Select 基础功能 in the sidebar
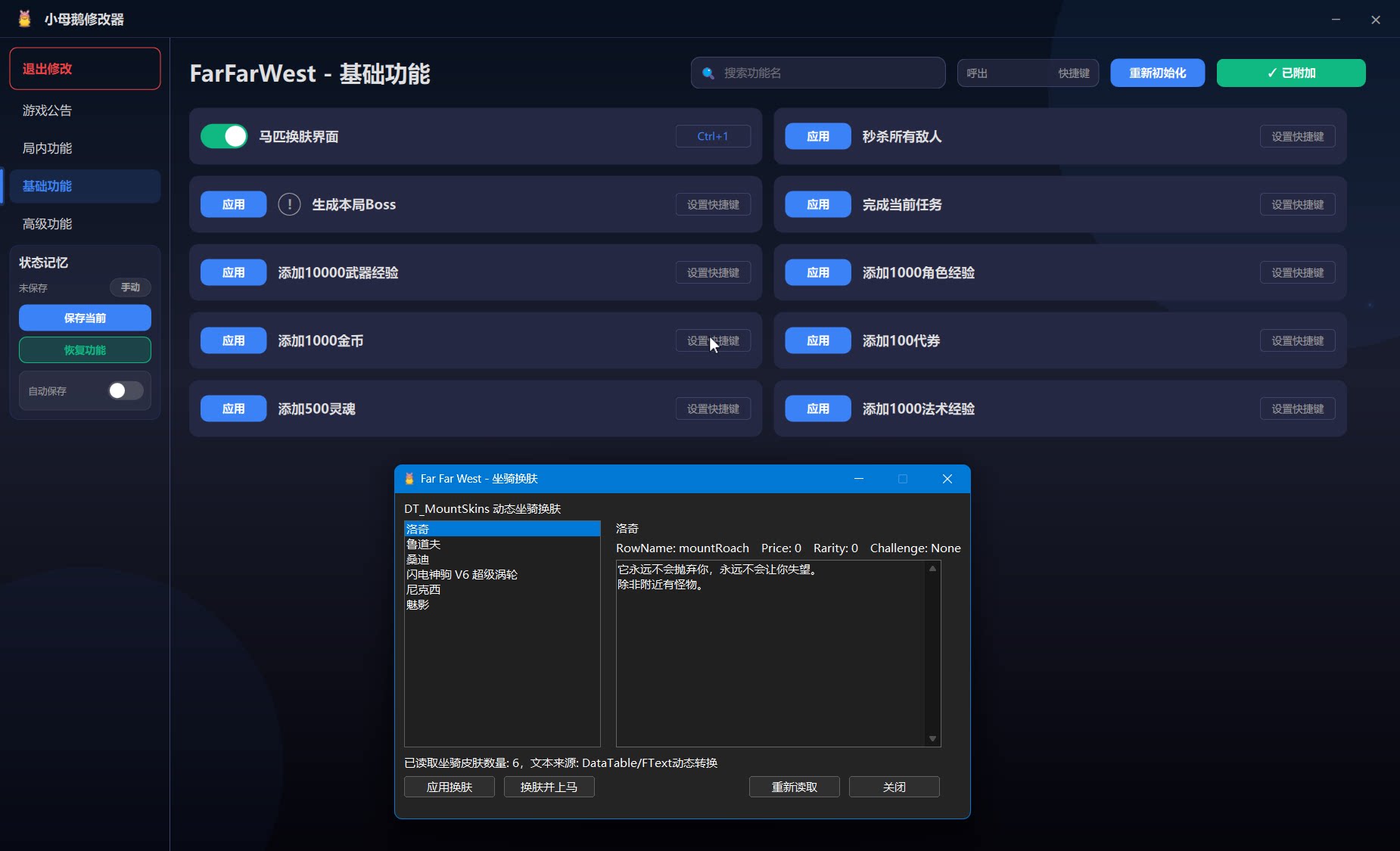Viewport: 1400px width, 851px height. (x=85, y=186)
